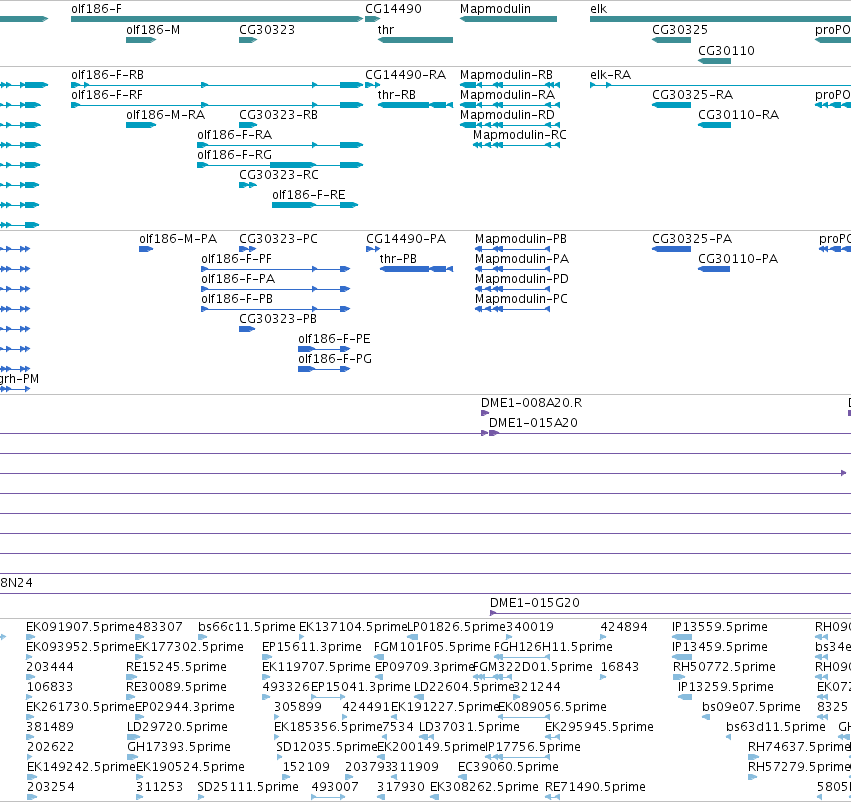Click the thr-RB transcript
The height and width of the screenshot is (802, 851).
[415, 105]
